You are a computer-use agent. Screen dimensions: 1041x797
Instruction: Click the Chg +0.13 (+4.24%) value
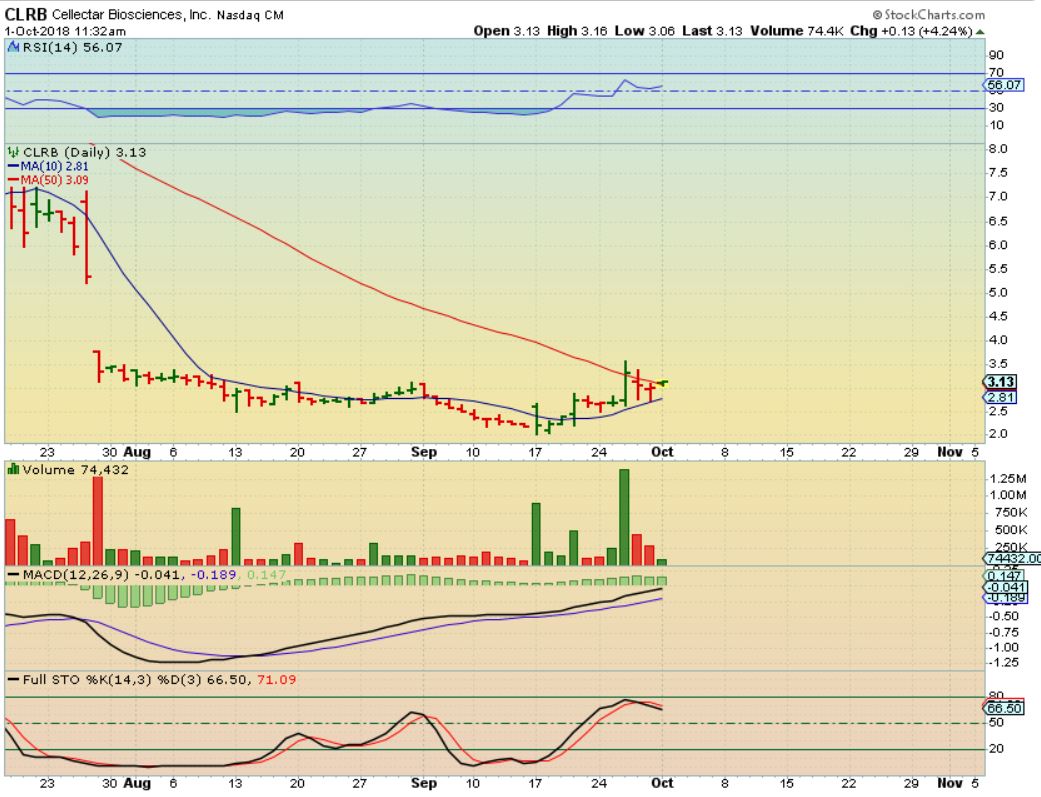click(x=912, y=31)
